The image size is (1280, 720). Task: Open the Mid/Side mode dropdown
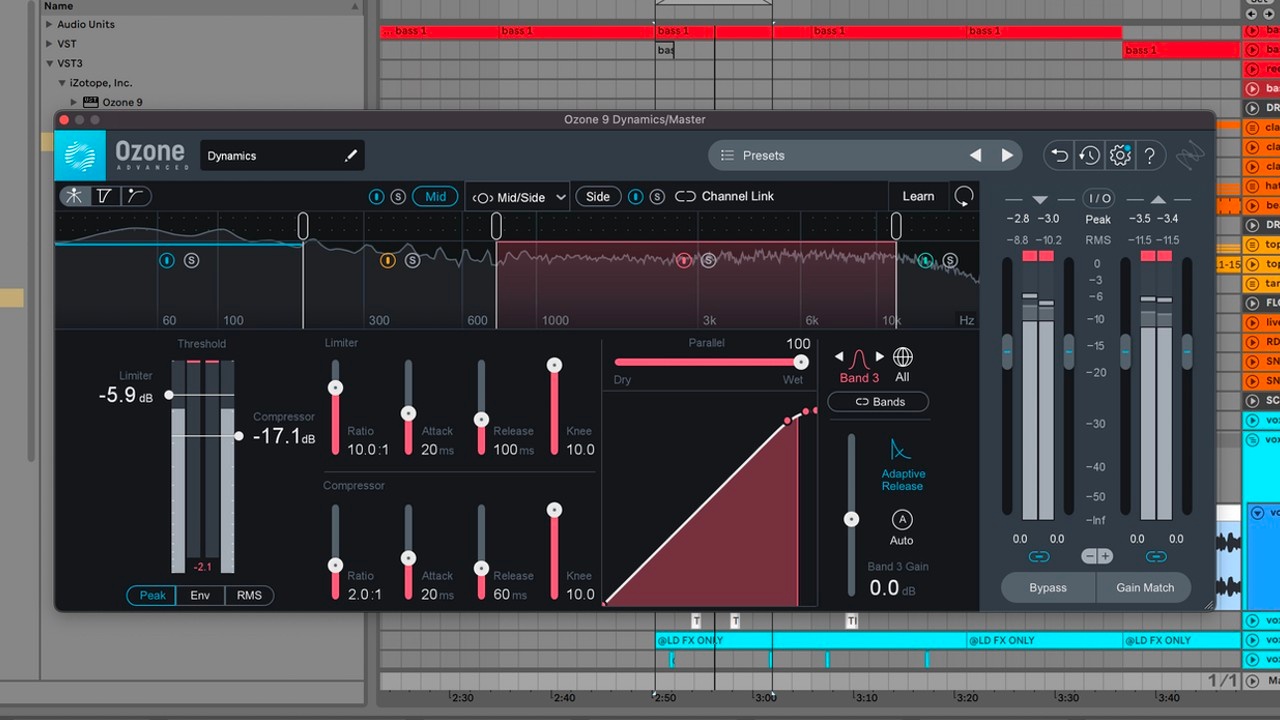pyautogui.click(x=518, y=197)
